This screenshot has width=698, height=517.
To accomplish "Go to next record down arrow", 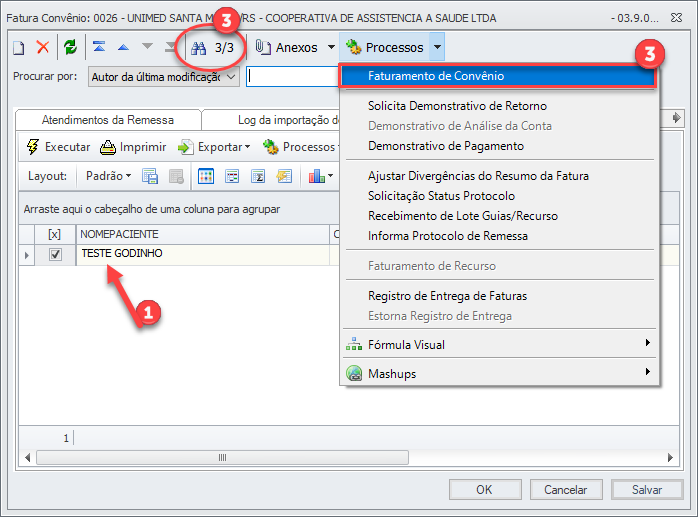I will 147,46.
